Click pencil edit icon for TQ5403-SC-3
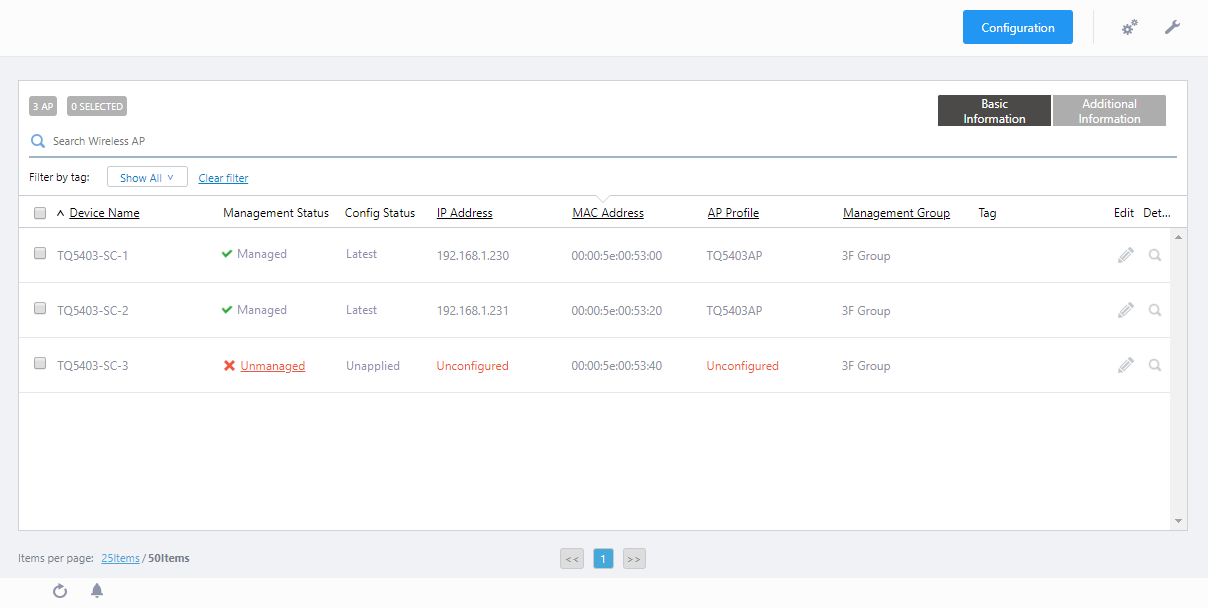This screenshot has height=608, width=1208. tap(1126, 365)
